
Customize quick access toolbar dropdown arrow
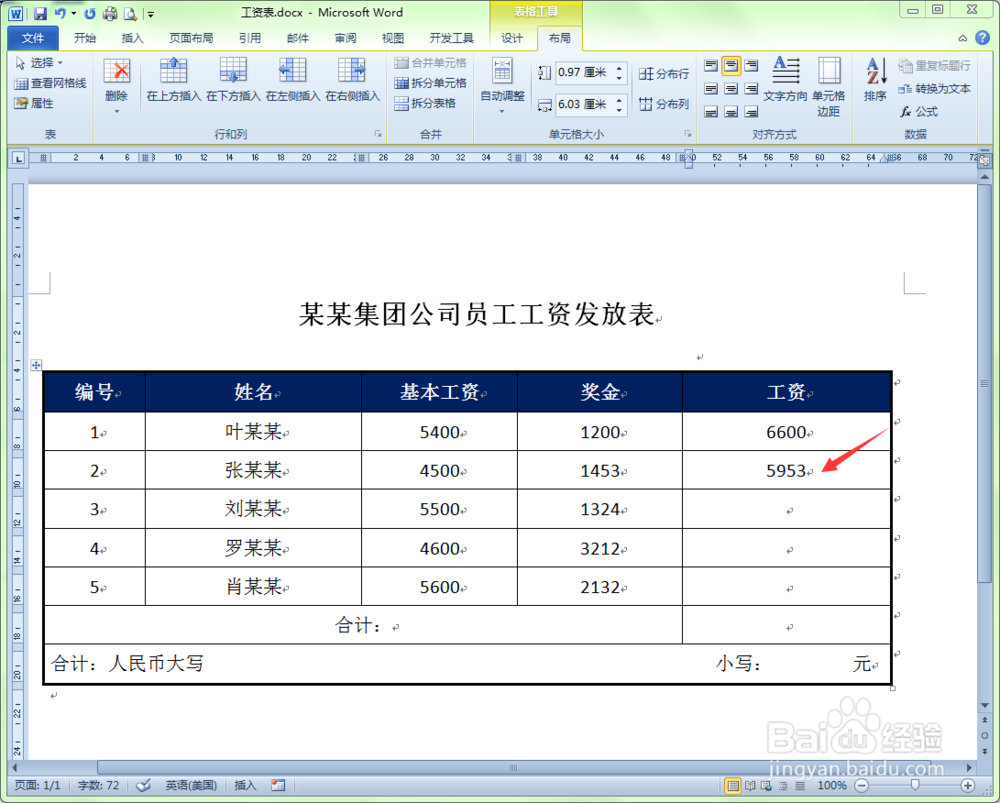point(151,13)
